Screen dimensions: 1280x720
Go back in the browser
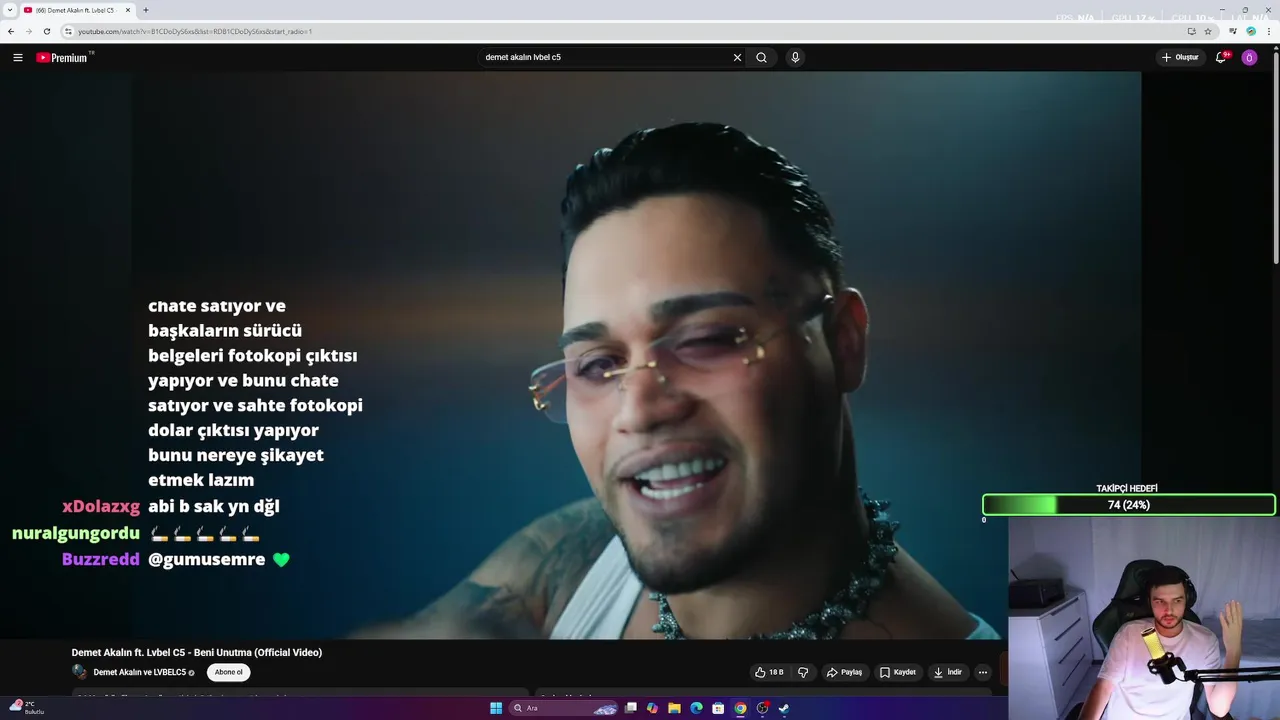[x=11, y=31]
